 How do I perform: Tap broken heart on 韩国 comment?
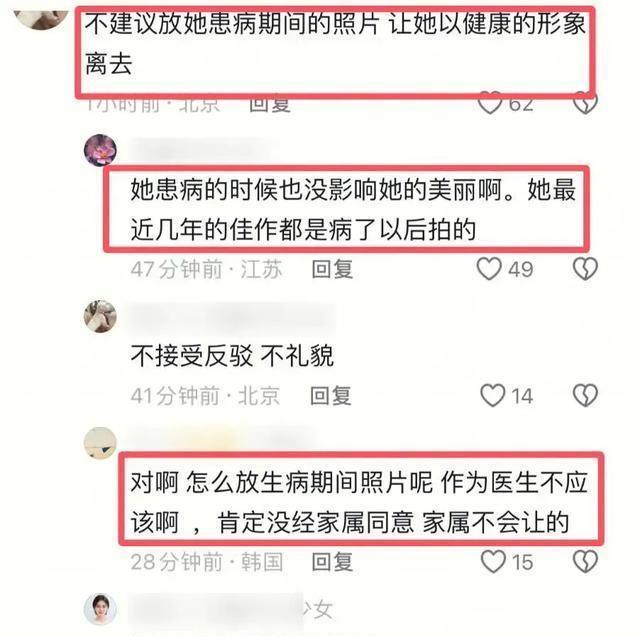[x=585, y=561]
